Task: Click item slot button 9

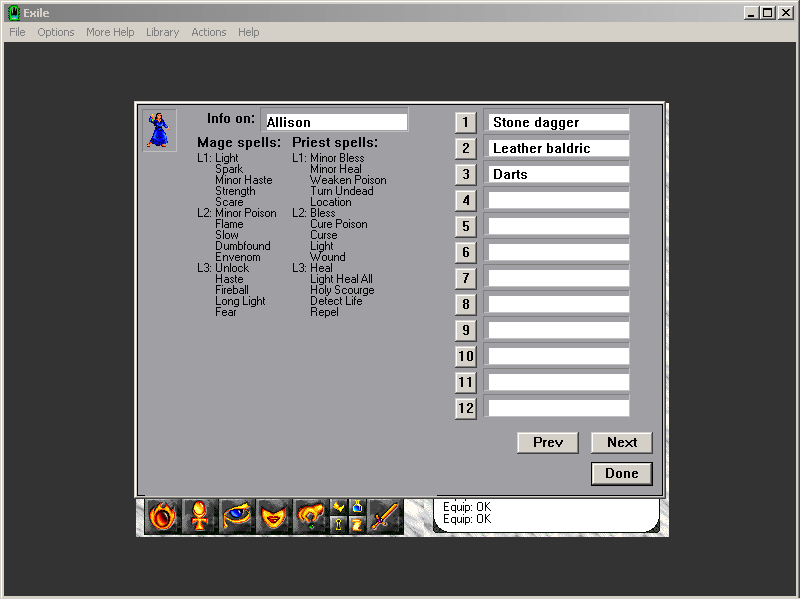Action: click(465, 331)
